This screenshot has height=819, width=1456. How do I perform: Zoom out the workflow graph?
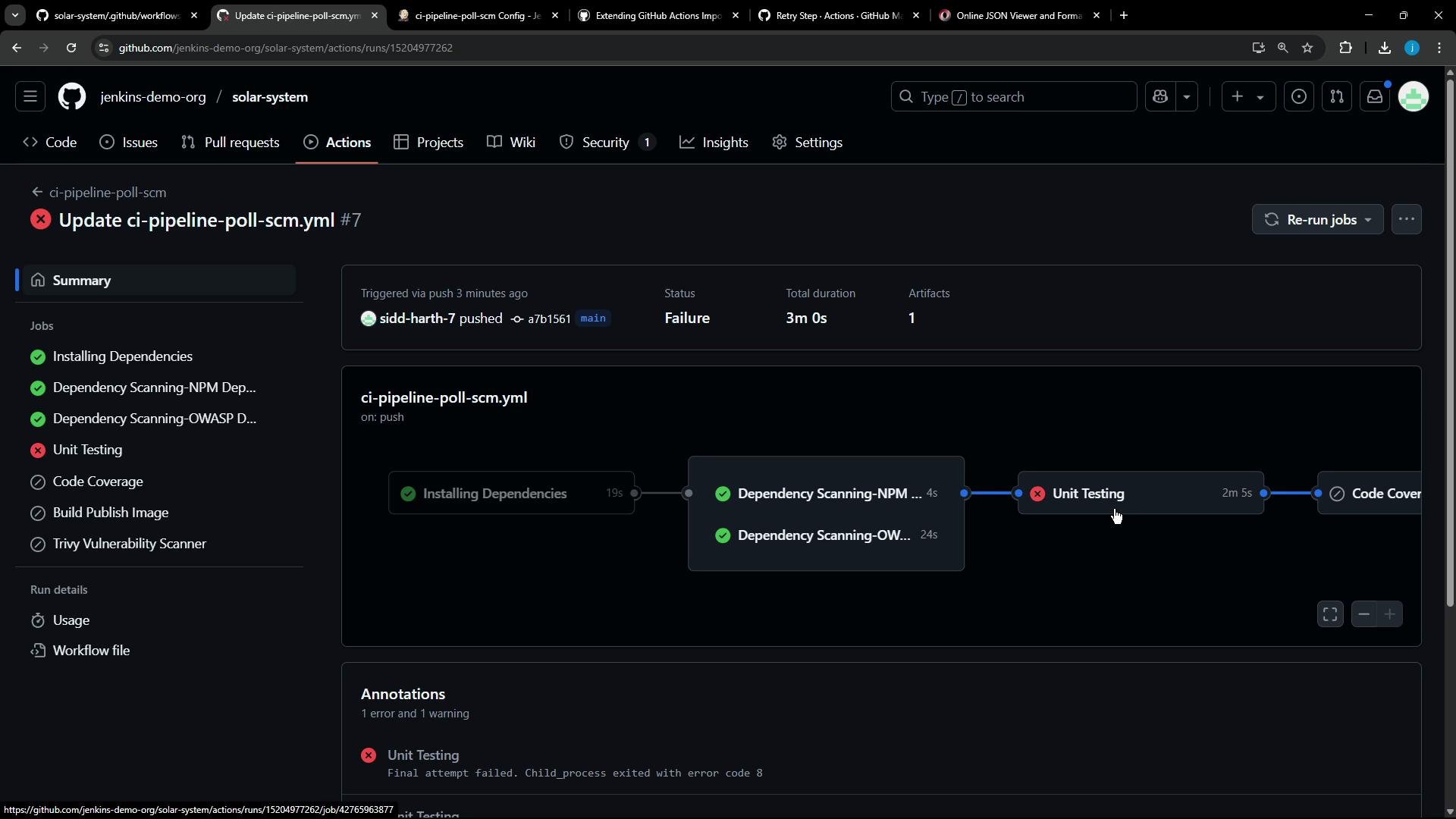1364,614
